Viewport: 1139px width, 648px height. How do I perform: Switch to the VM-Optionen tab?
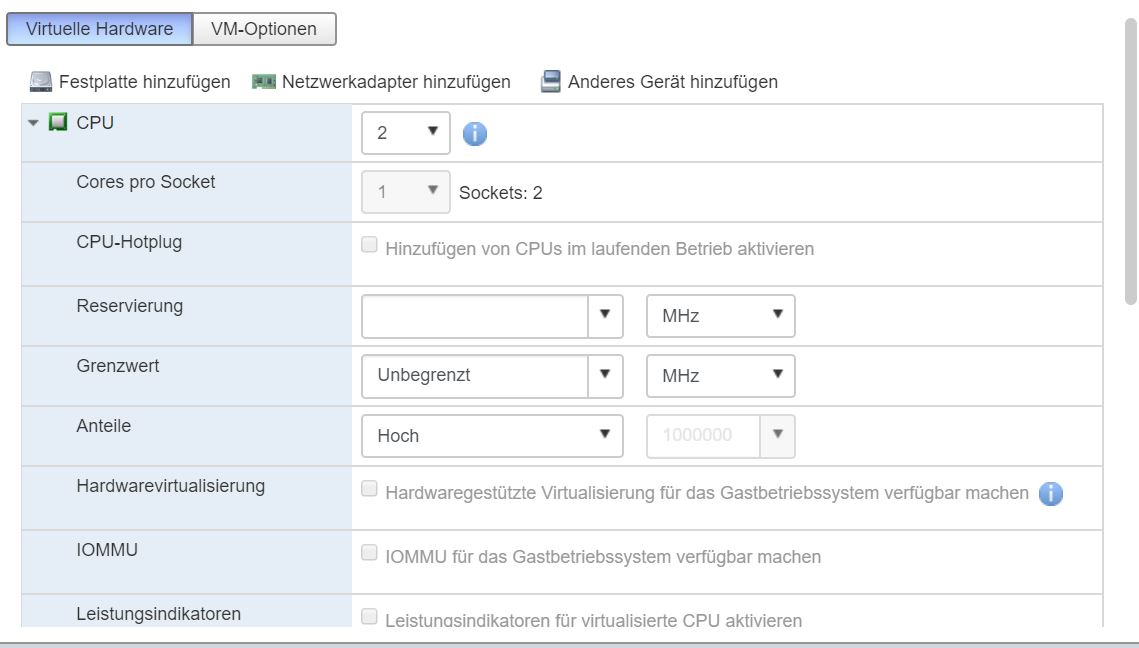point(264,29)
